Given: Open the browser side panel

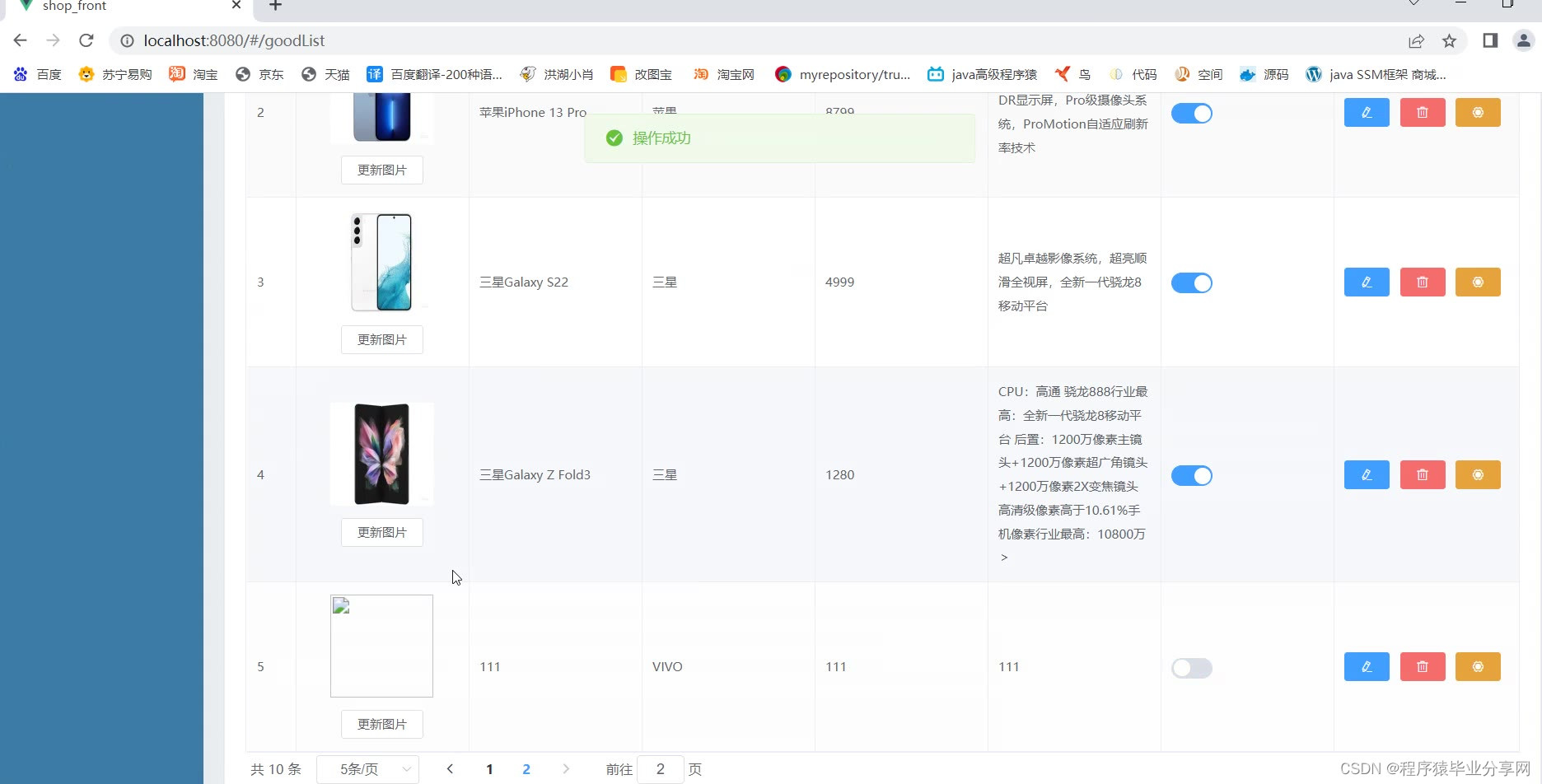Looking at the screenshot, I should point(1490,40).
